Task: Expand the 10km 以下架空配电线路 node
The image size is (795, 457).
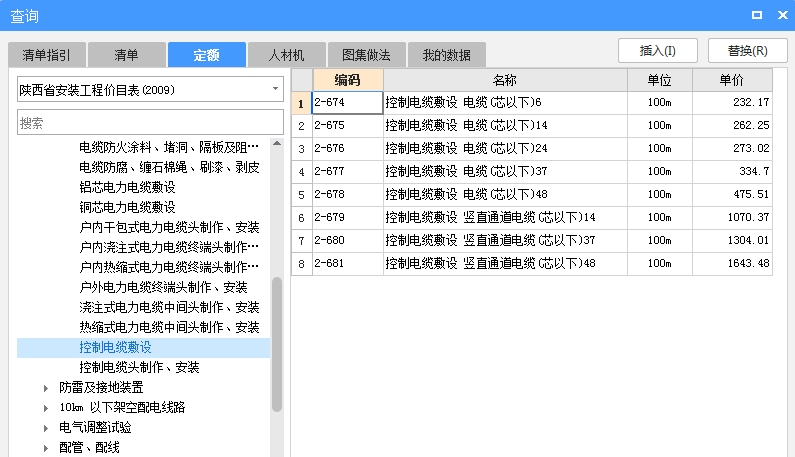Action: click(x=46, y=408)
